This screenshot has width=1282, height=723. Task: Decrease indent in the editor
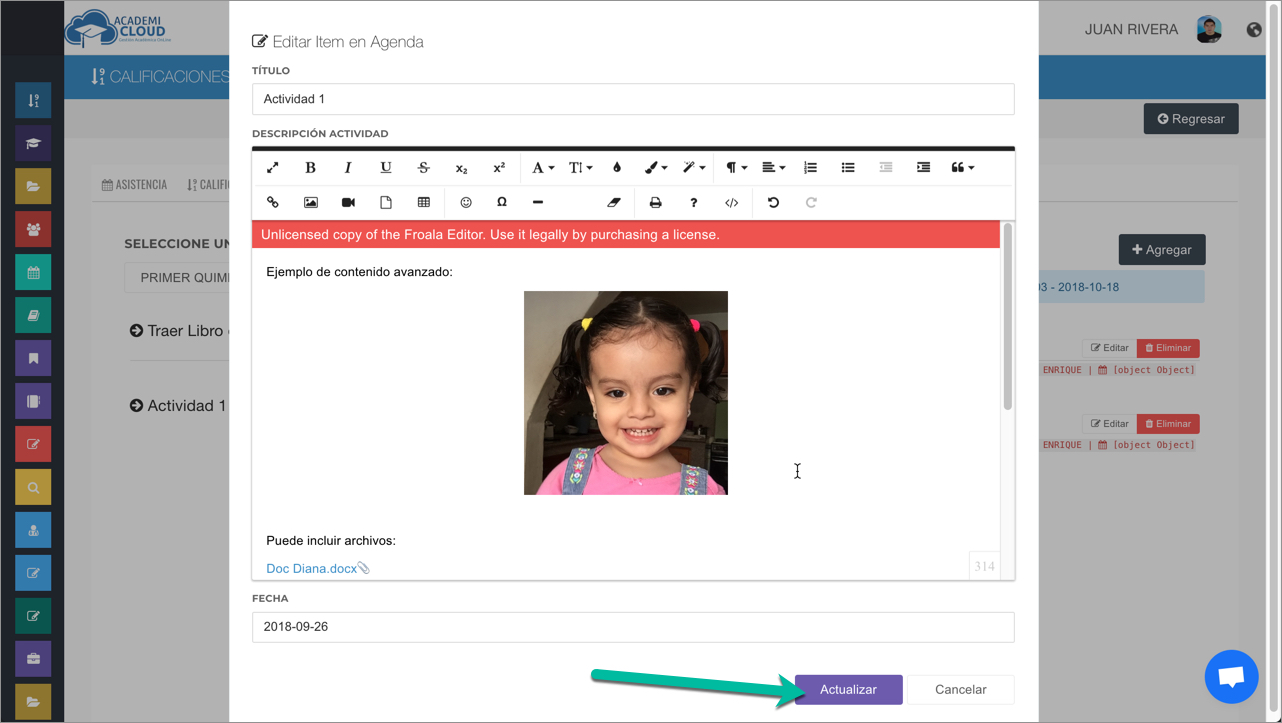886,168
